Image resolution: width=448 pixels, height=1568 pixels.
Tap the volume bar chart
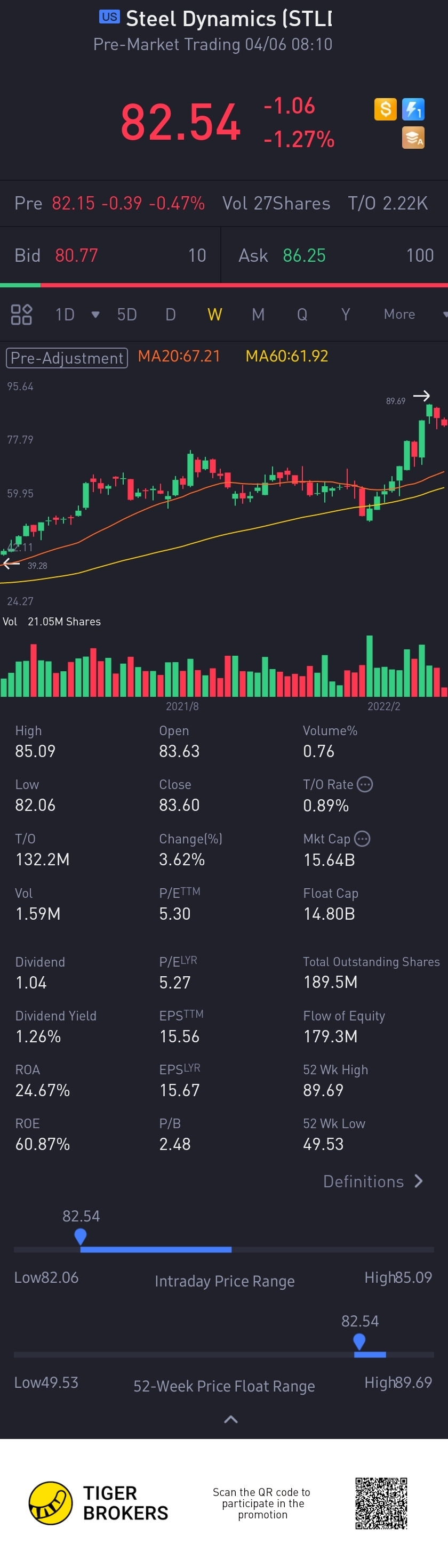tap(224, 666)
